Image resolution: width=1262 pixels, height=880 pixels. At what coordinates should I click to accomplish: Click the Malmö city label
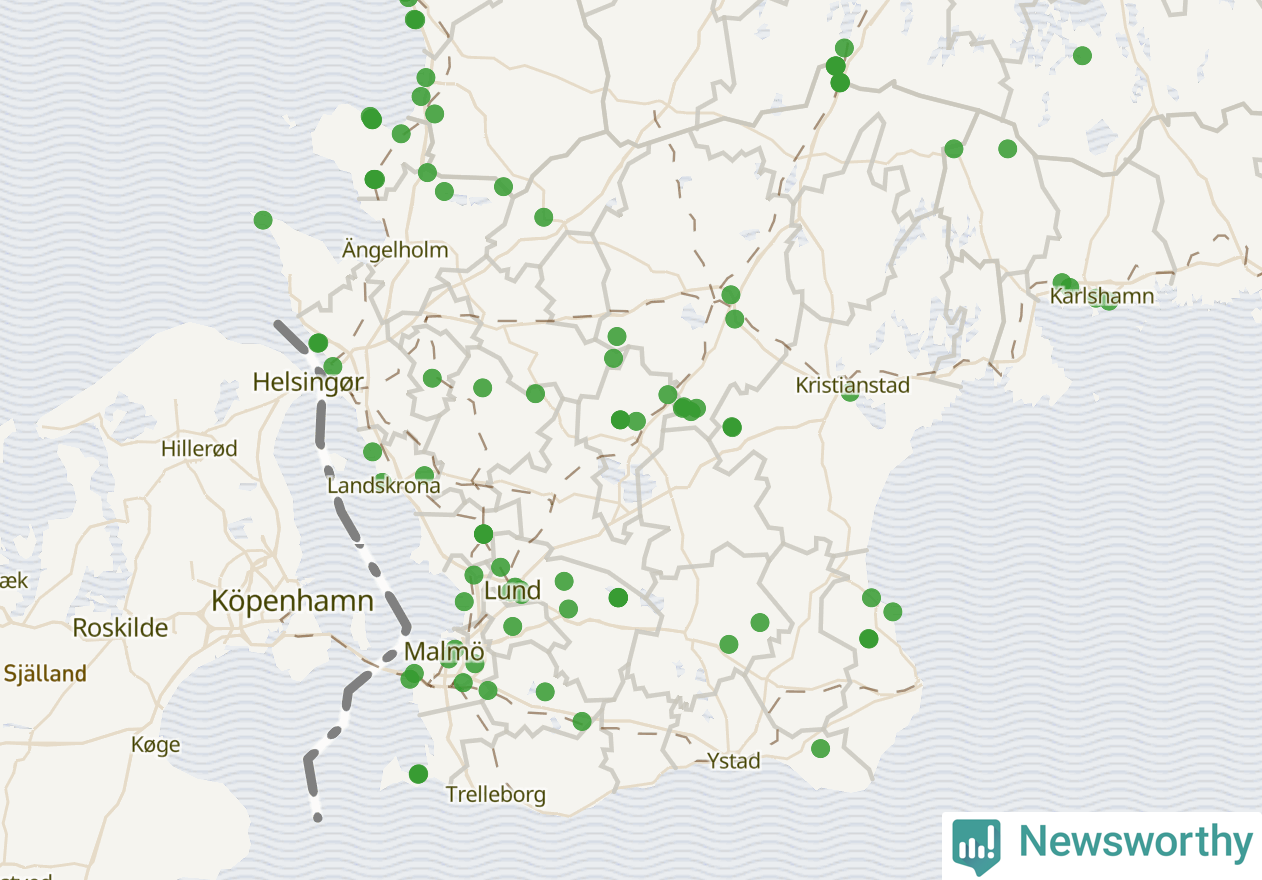[444, 652]
